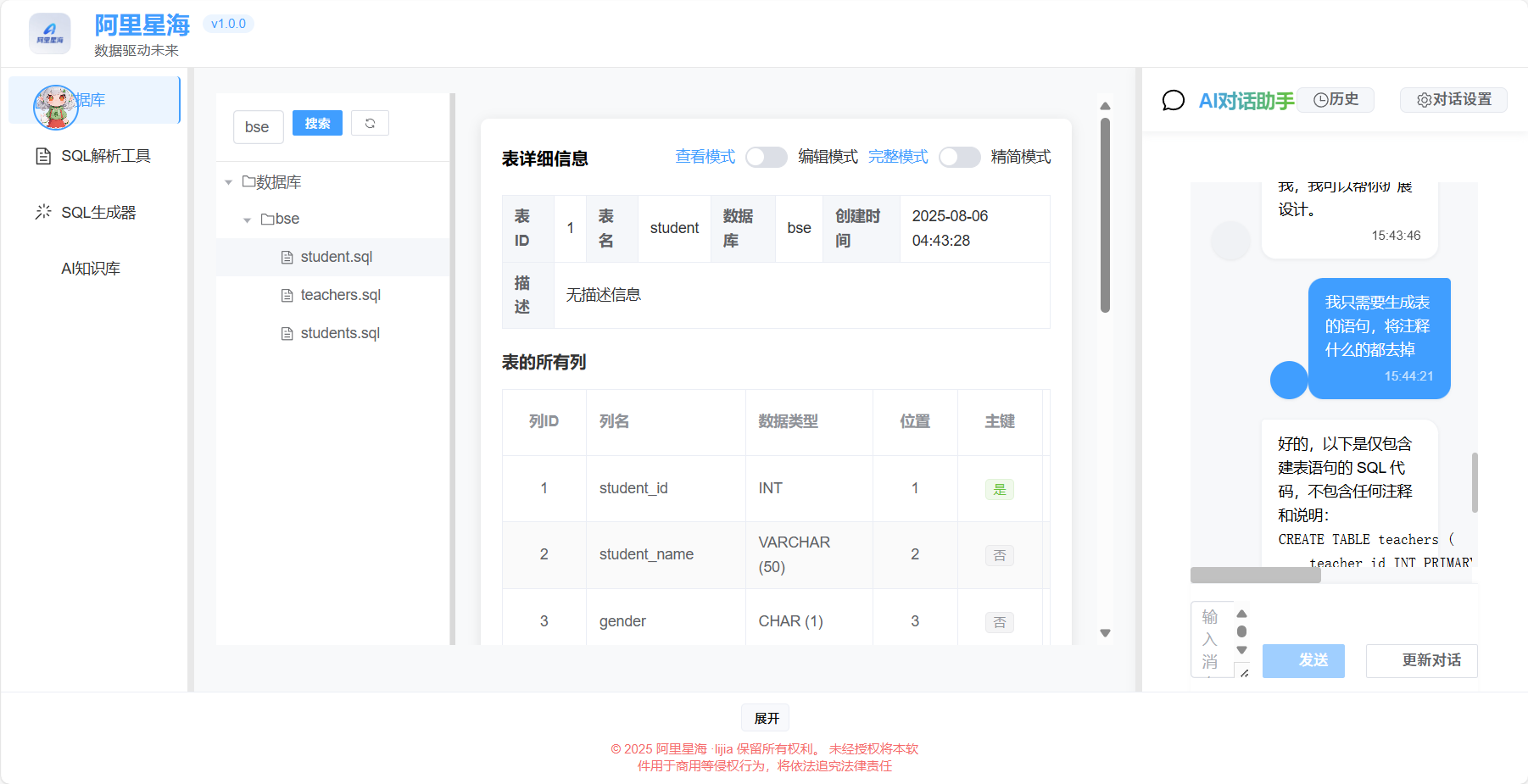Click the student_name cell
This screenshot has height=784, width=1528.
pyautogui.click(x=666, y=554)
